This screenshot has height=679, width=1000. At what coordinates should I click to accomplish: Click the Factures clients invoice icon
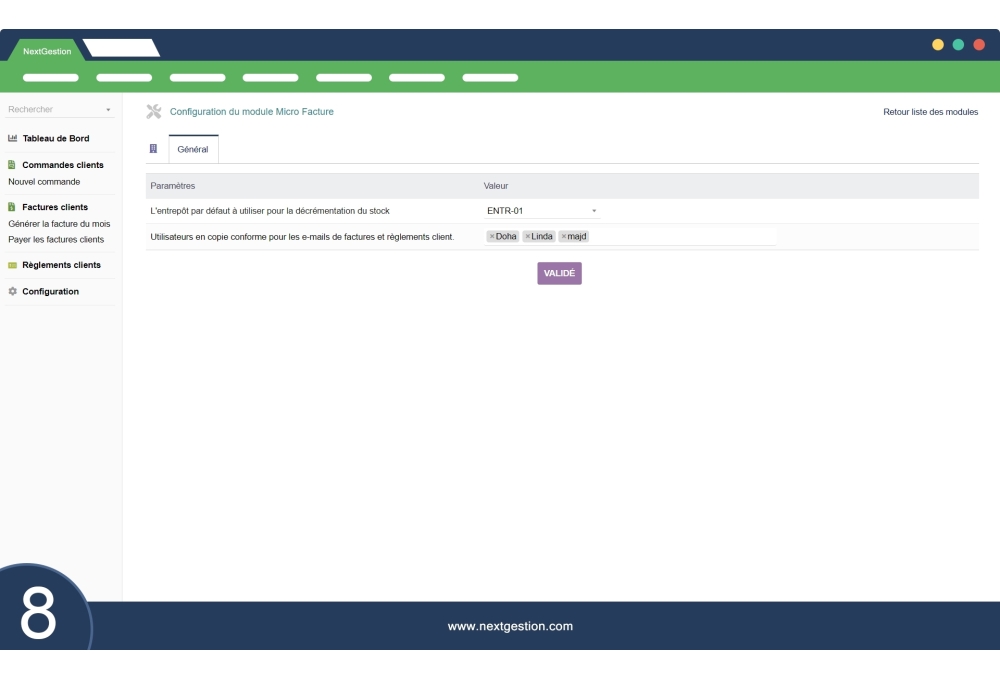pyautogui.click(x=12, y=207)
